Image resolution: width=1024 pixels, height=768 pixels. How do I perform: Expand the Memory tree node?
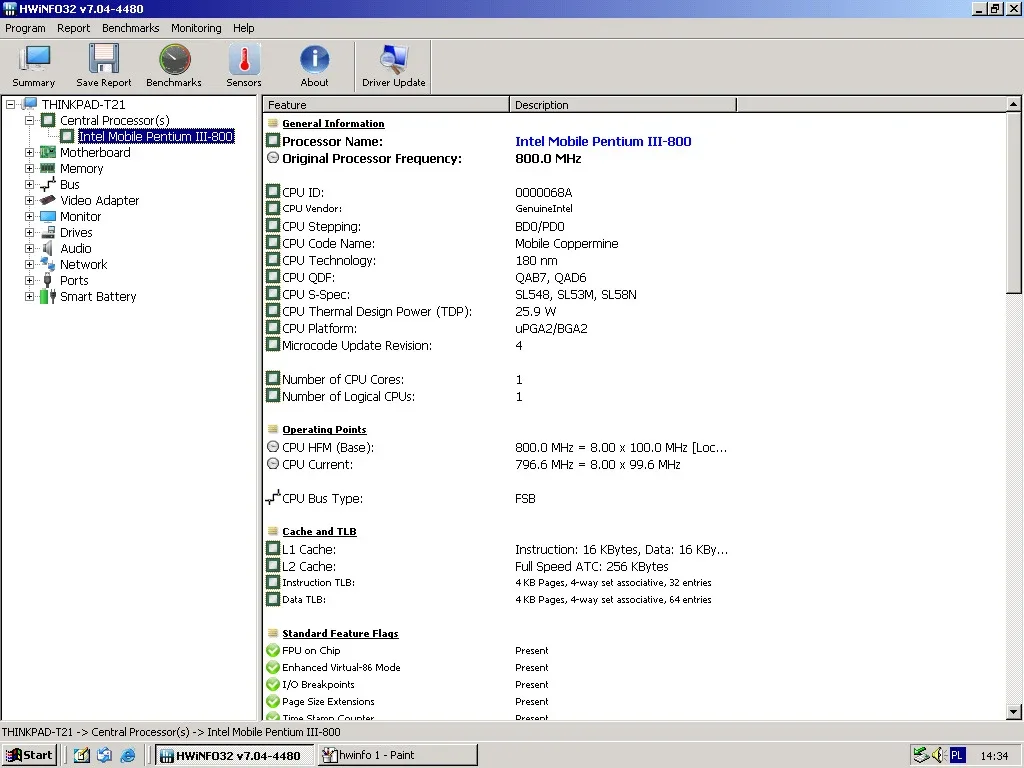pyautogui.click(x=29, y=168)
